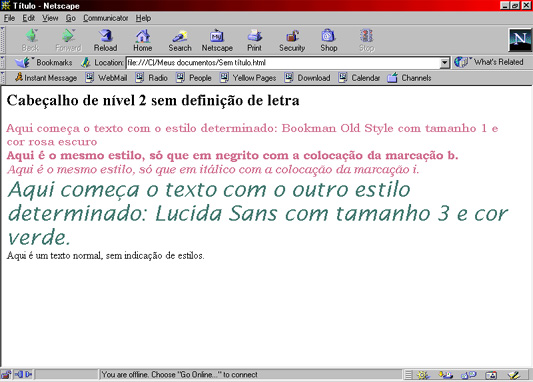The image size is (533, 382).
Task: Collapse the personal toolbar by its left handle
Action: 3,78
